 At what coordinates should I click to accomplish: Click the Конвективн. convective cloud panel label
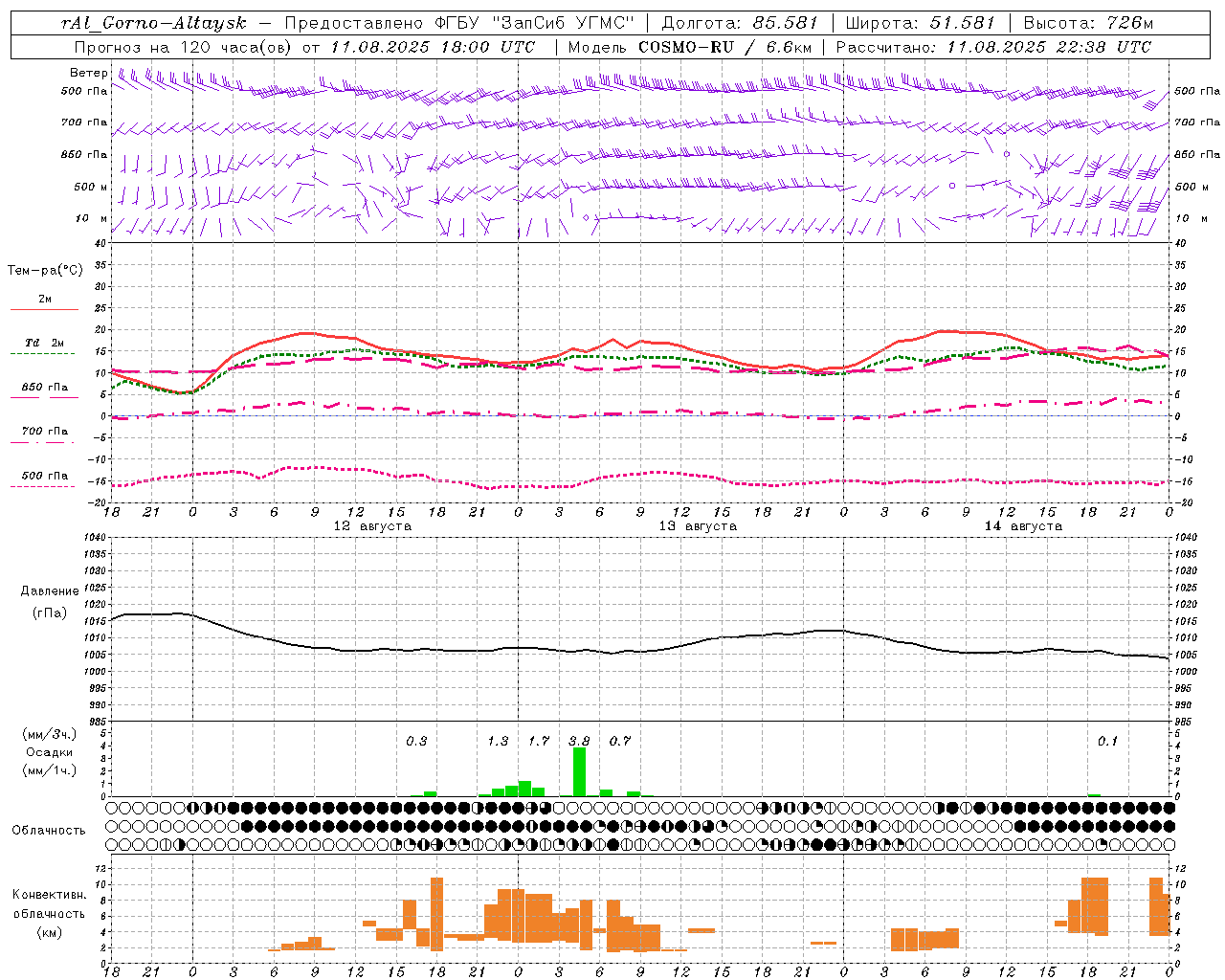(x=49, y=895)
